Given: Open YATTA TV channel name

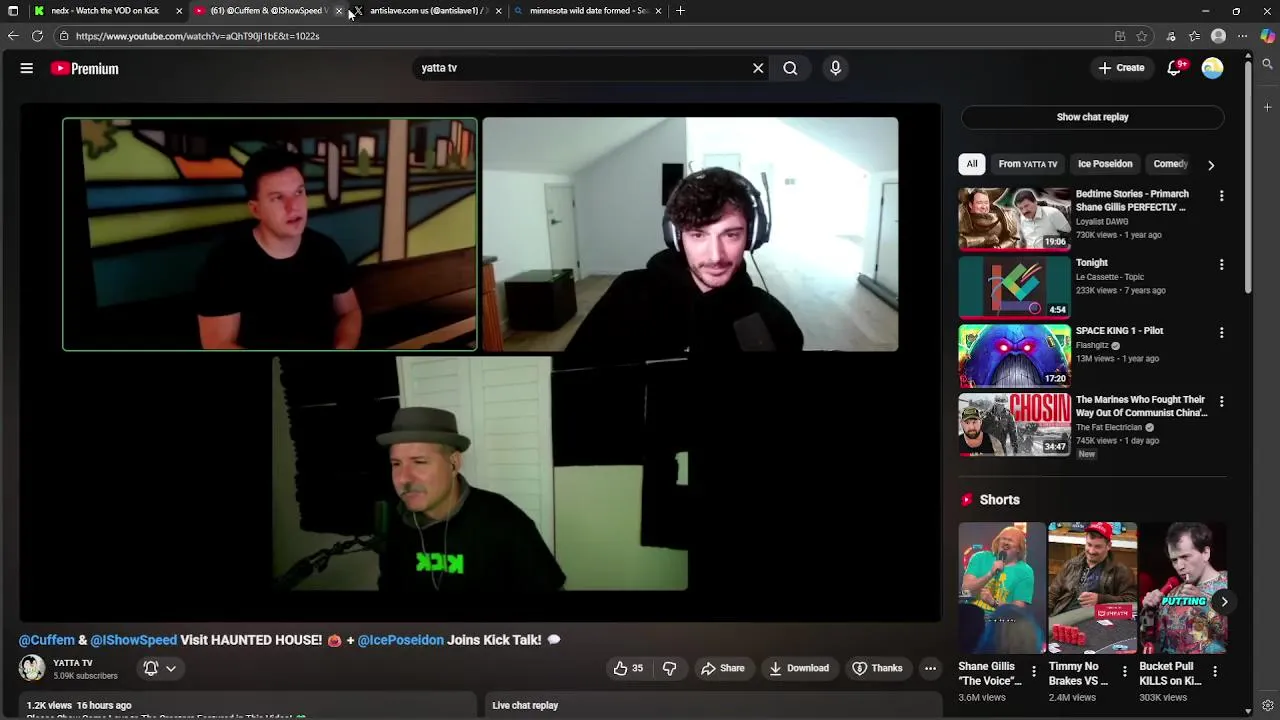Looking at the screenshot, I should (x=73, y=663).
